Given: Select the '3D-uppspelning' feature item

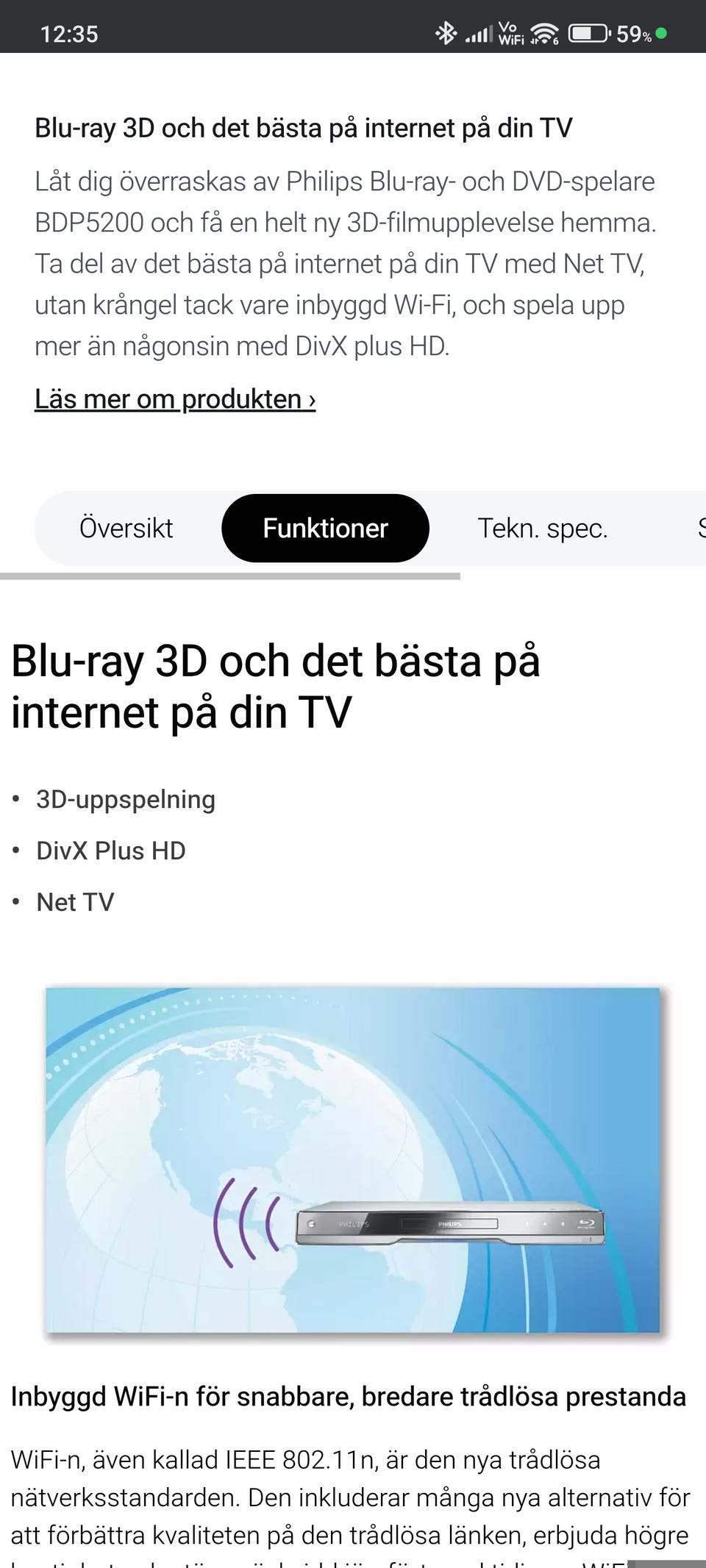Looking at the screenshot, I should (x=126, y=799).
